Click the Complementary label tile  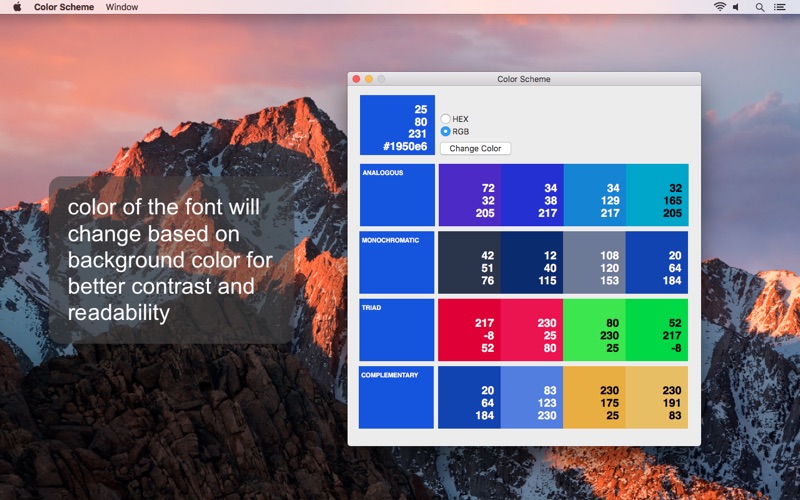point(396,397)
